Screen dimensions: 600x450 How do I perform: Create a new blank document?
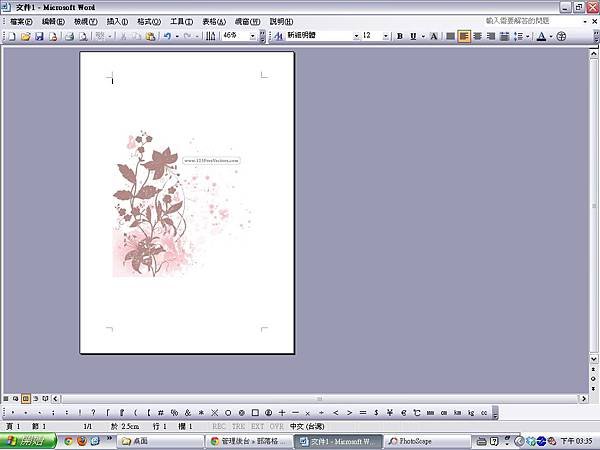coord(12,36)
